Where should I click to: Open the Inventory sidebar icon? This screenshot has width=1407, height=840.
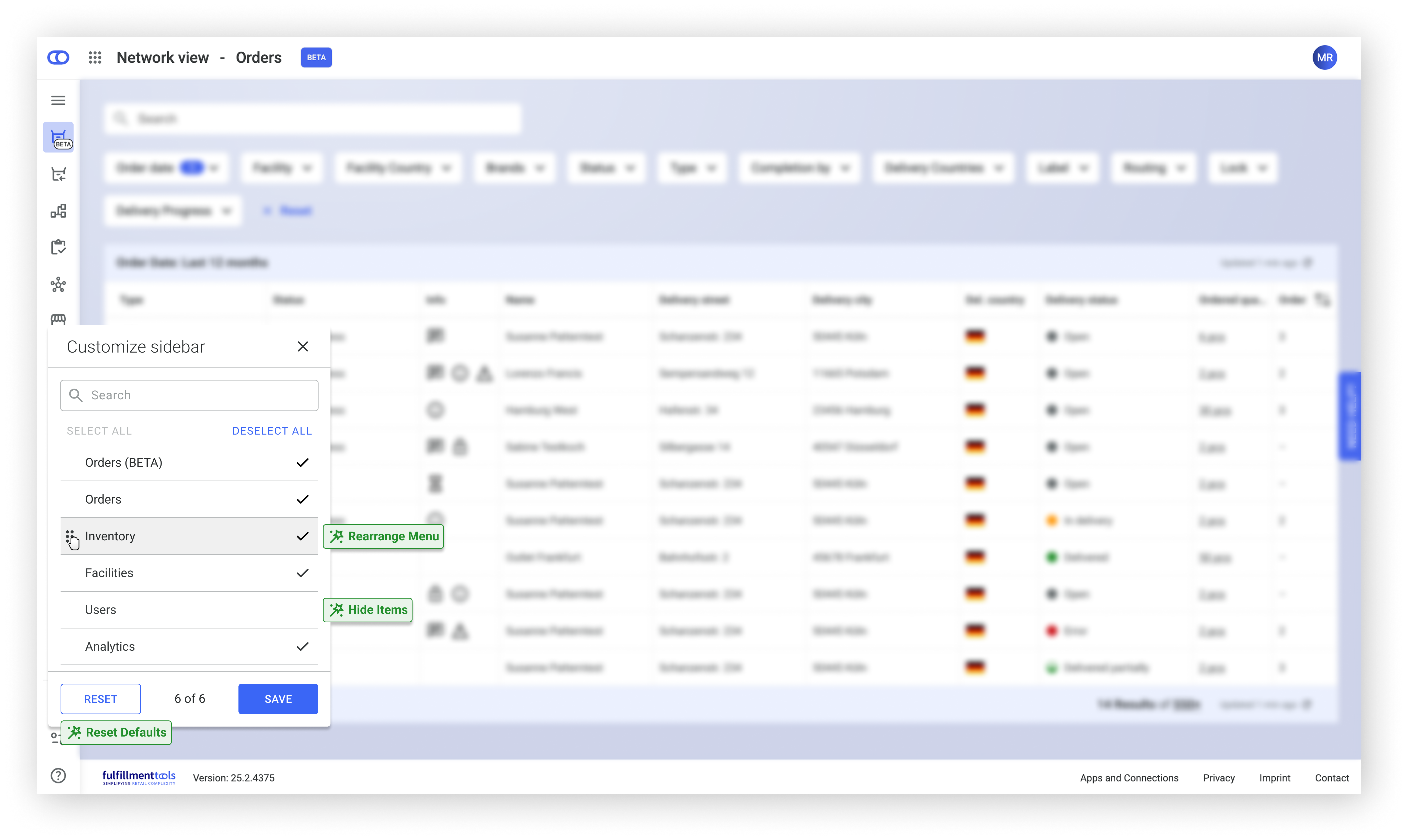coord(58,211)
